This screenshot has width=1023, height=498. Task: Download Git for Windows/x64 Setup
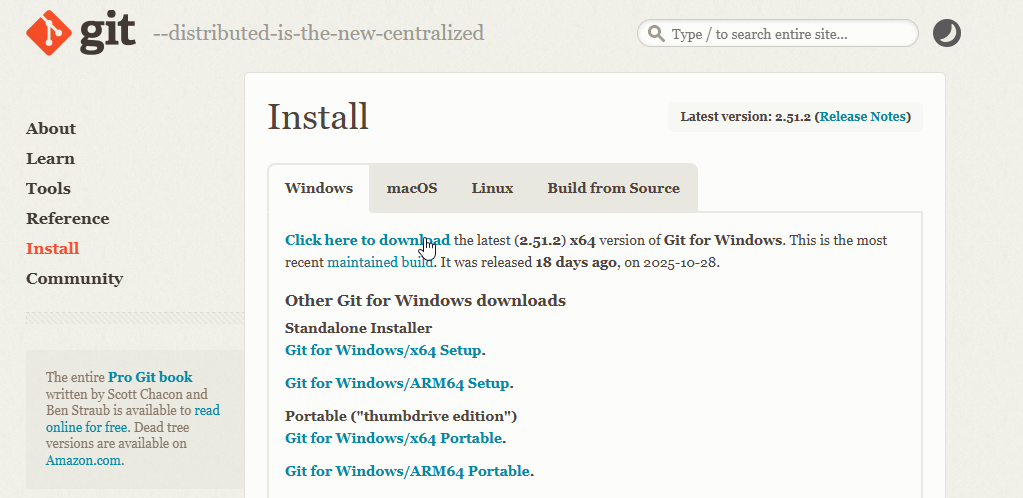pos(383,350)
